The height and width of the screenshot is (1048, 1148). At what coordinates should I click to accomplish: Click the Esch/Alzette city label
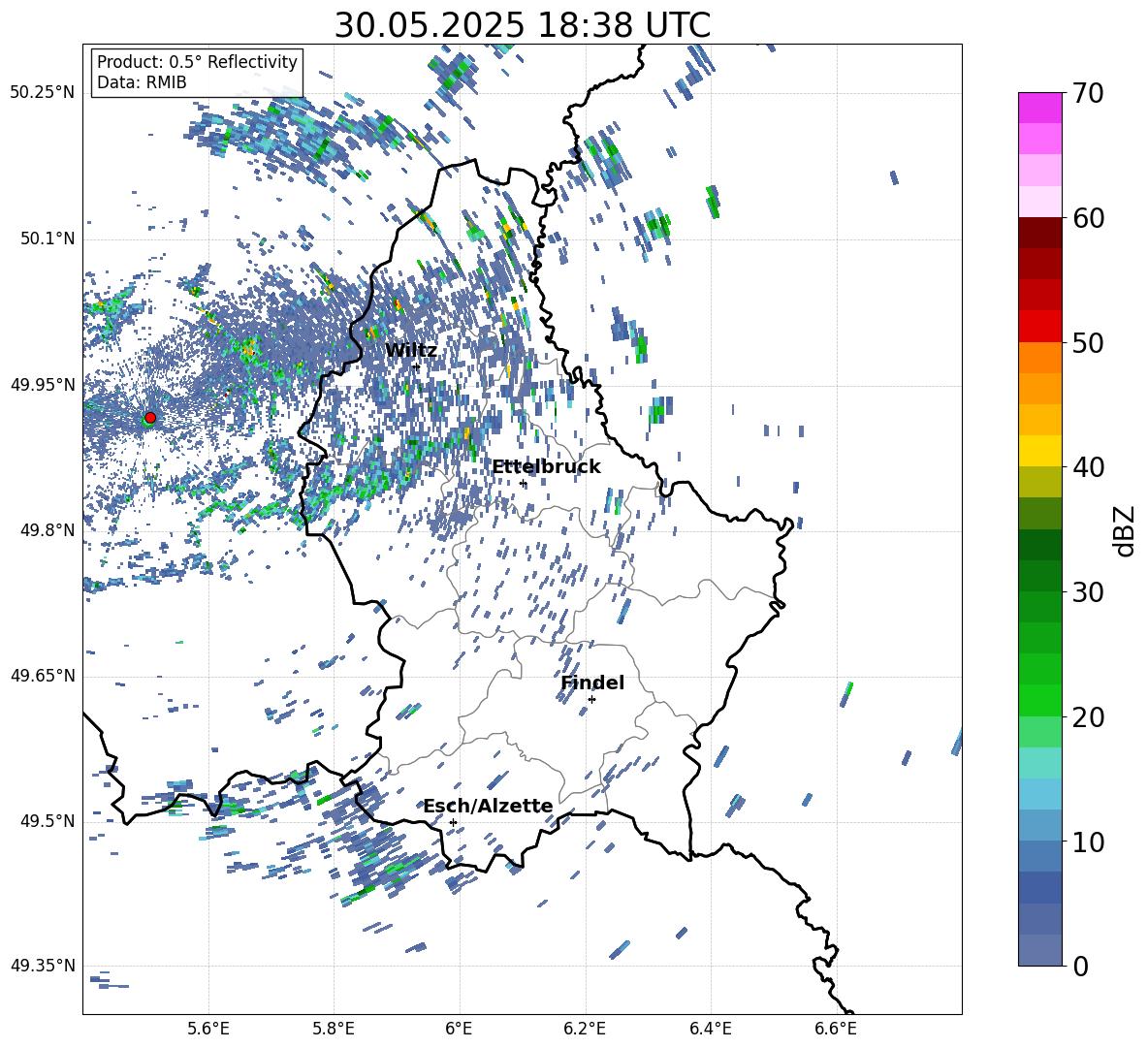click(488, 806)
